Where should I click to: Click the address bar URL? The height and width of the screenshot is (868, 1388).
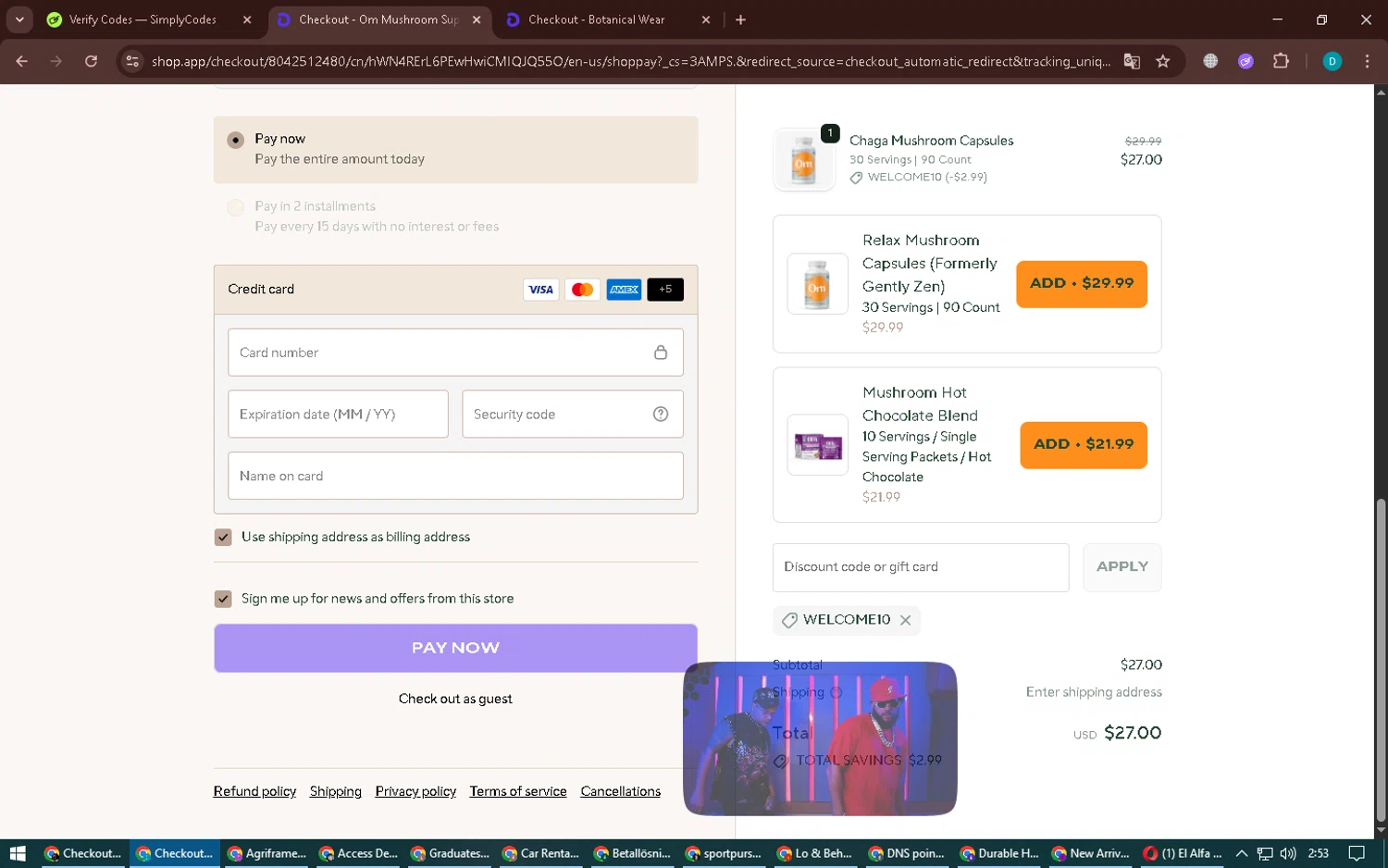coord(631,61)
